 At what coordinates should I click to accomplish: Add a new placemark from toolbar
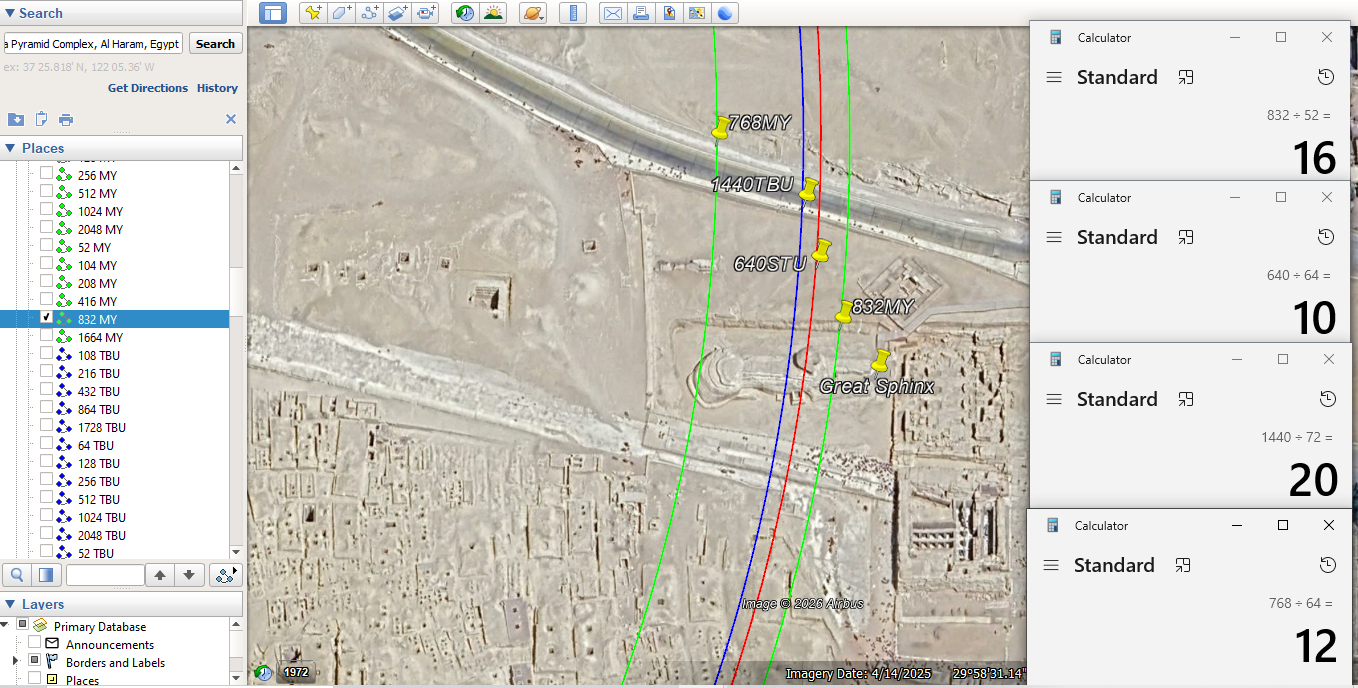314,13
